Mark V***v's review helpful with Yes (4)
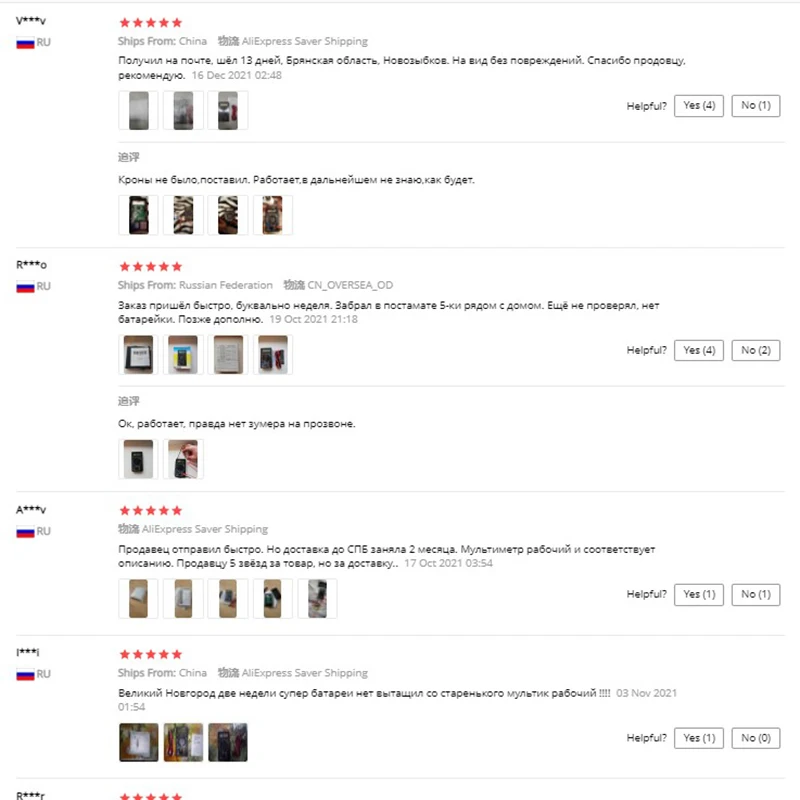 (699, 106)
